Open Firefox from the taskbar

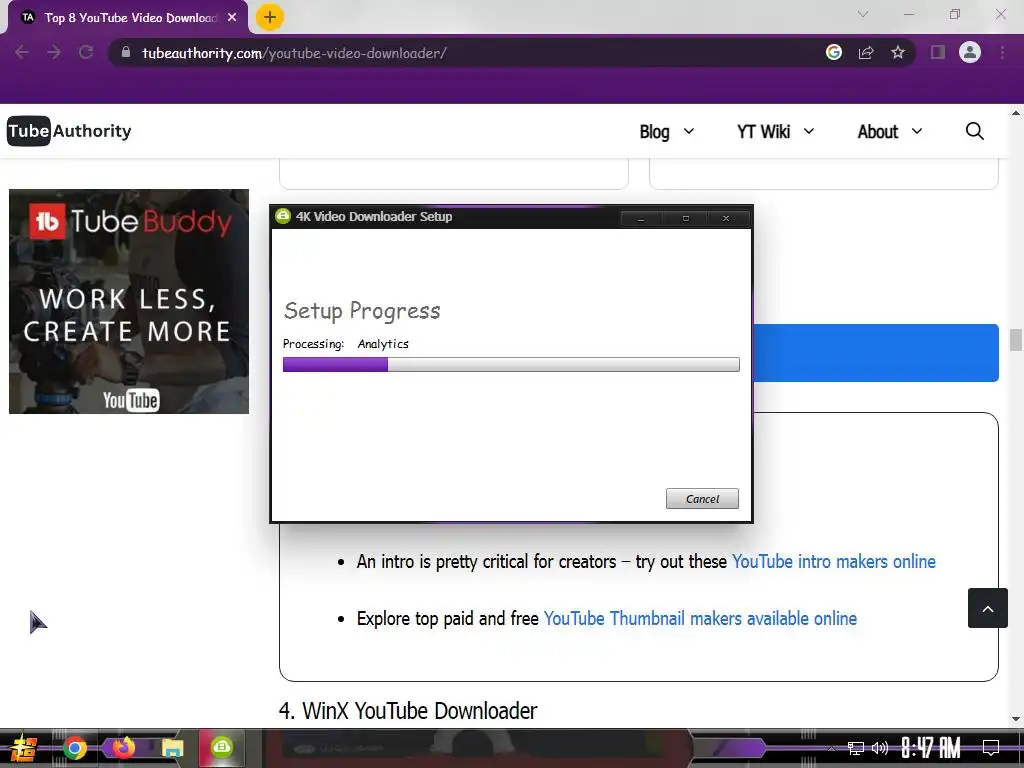click(x=123, y=748)
